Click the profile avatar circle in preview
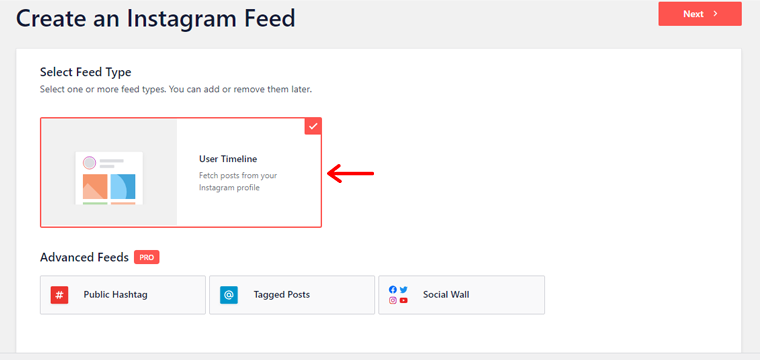The image size is (760, 360). coord(89,163)
